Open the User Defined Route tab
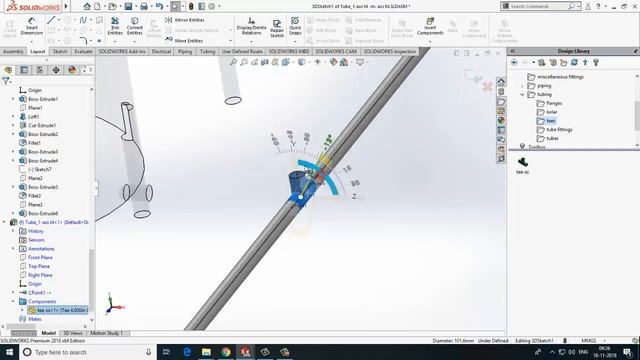 pos(242,51)
